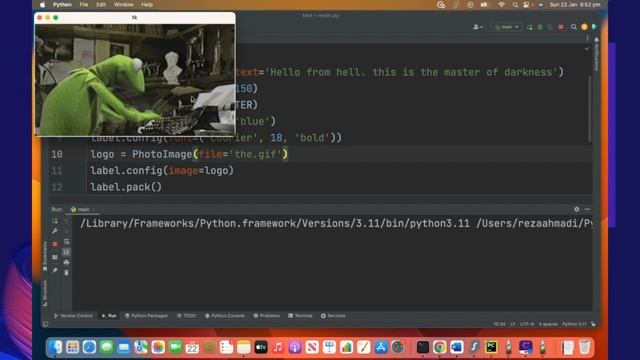Open the Notifications side panel
640x360 pixels.
[x=596, y=54]
